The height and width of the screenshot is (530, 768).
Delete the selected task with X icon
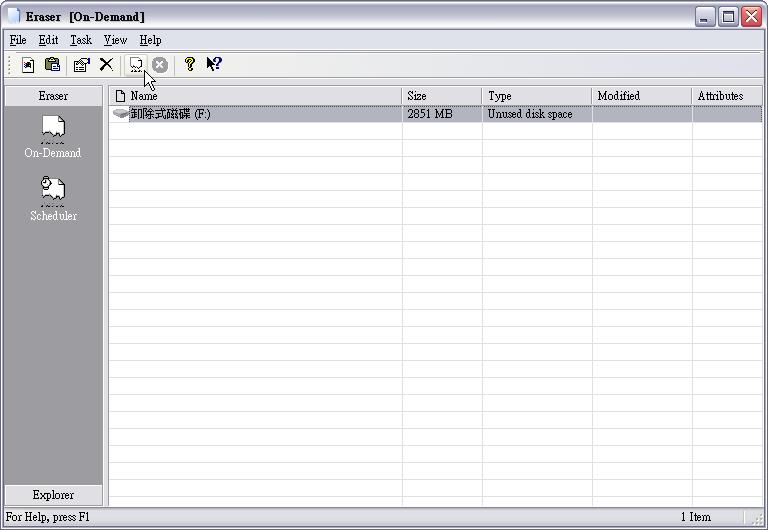pyautogui.click(x=106, y=64)
